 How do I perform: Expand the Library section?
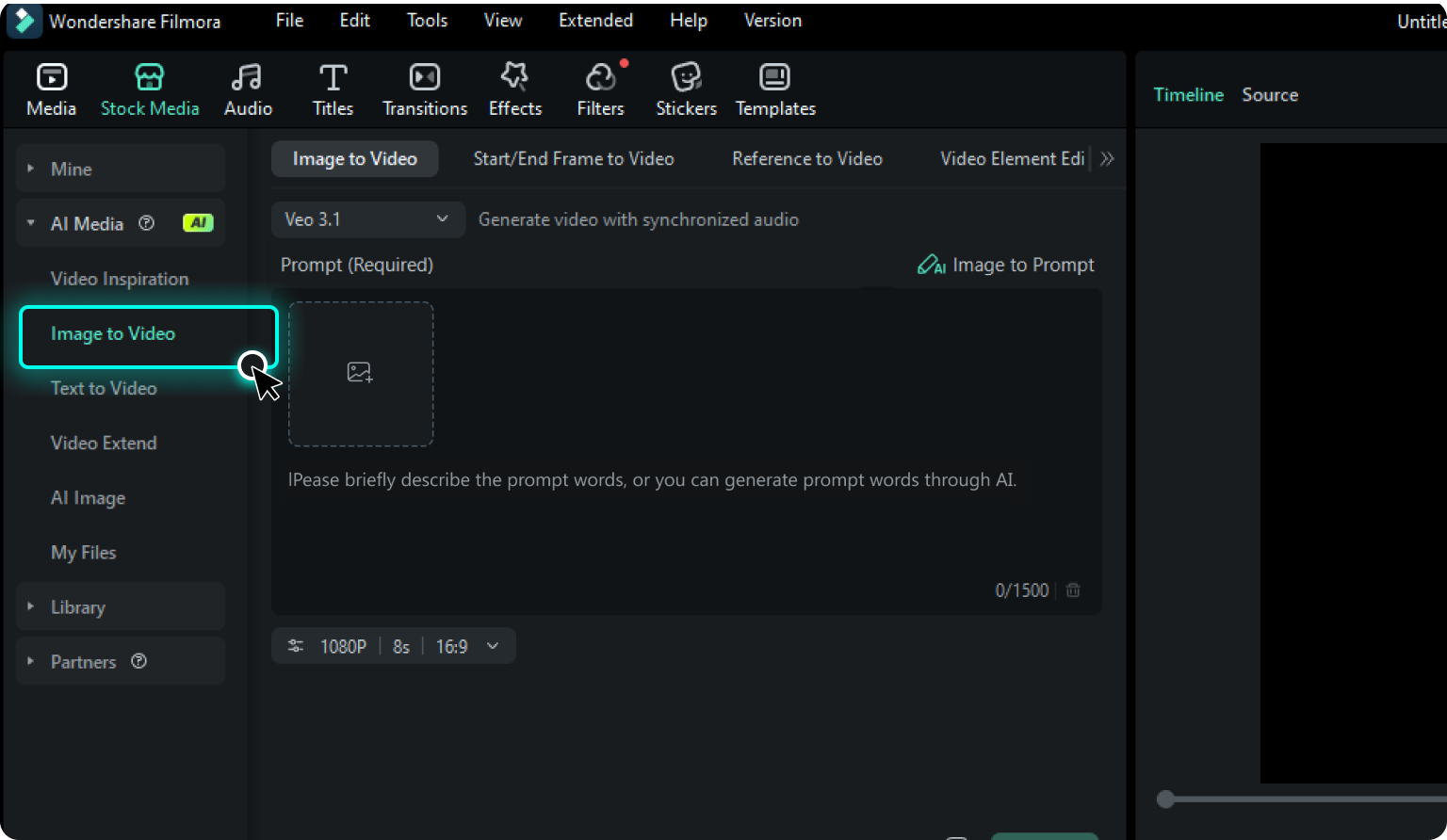[x=31, y=606]
